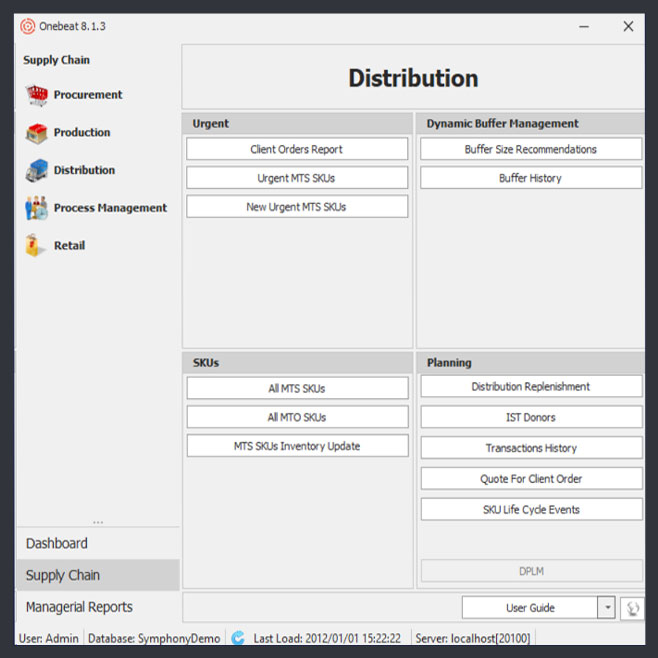Open SKU Life Cycle Events
The image size is (658, 658).
[x=530, y=510]
